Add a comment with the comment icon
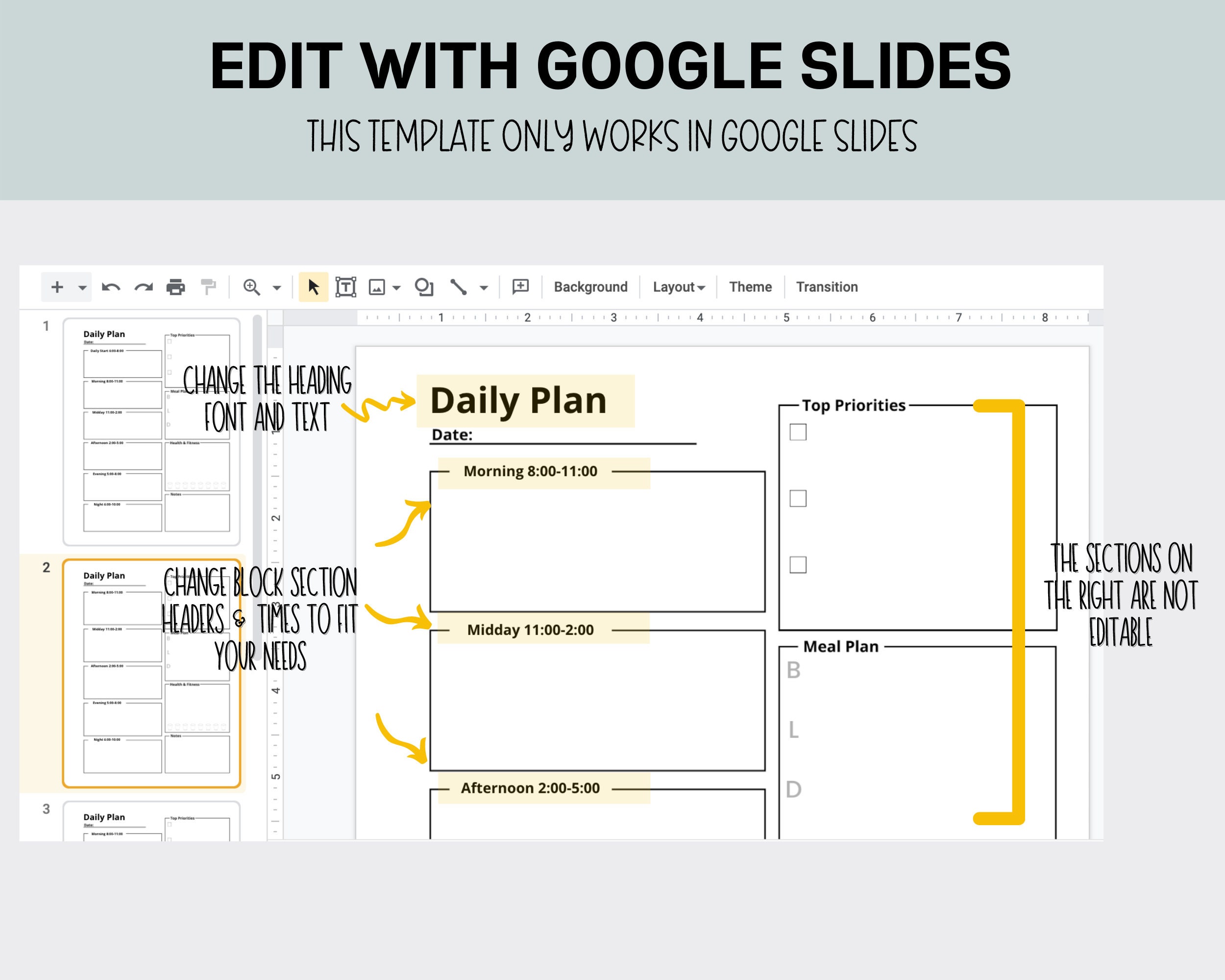 (520, 287)
